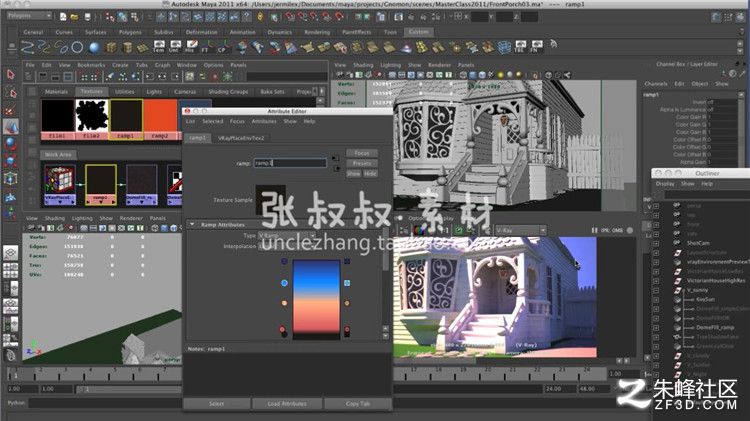Activate the blue cone Move tool in the toolbox

pyautogui.click(x=11, y=127)
